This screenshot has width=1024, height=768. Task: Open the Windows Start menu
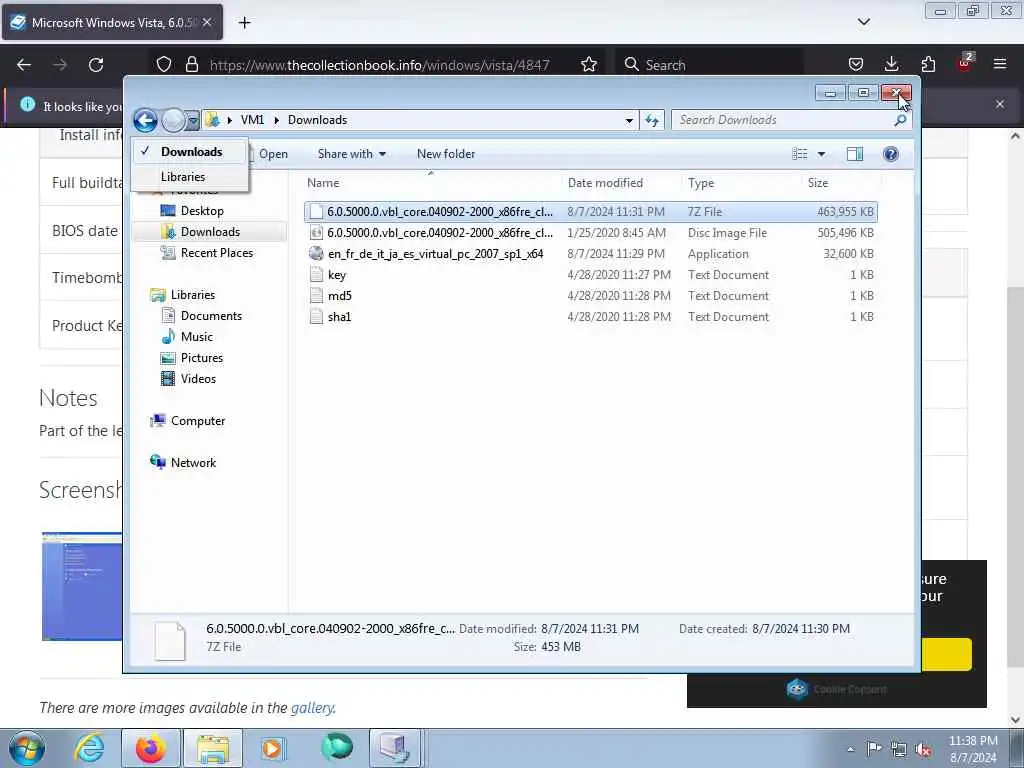tap(27, 748)
